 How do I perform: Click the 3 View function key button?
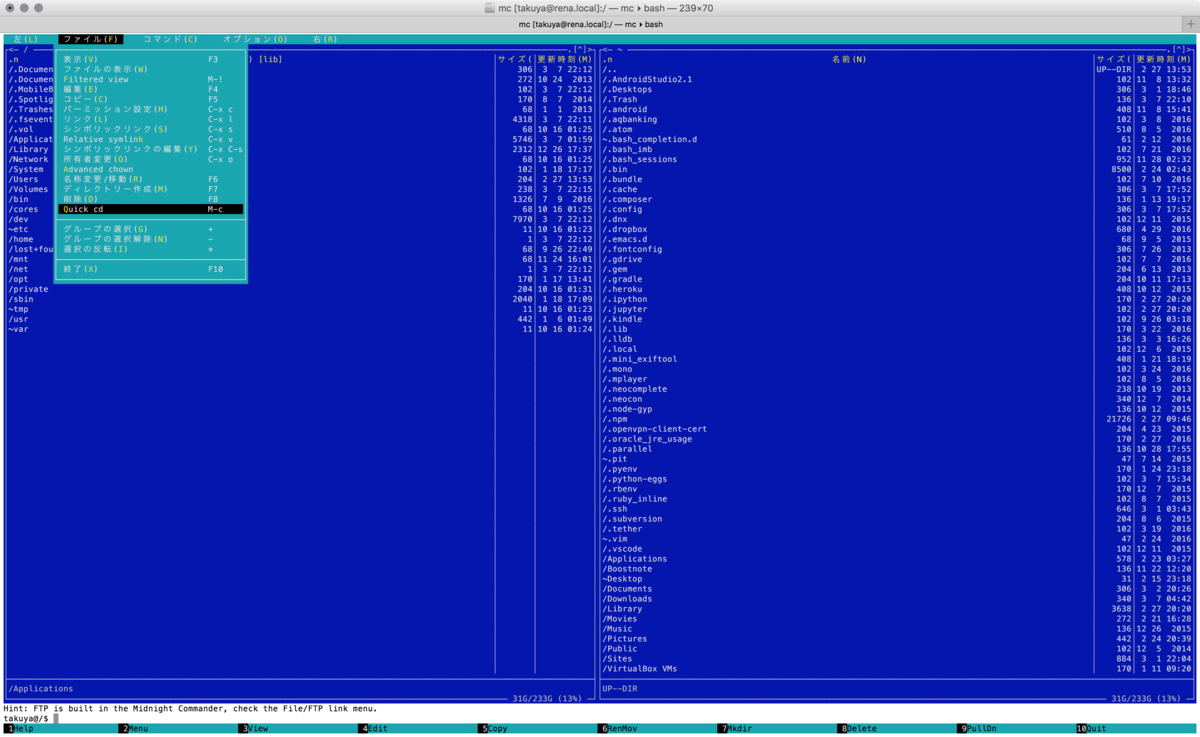(x=298, y=729)
